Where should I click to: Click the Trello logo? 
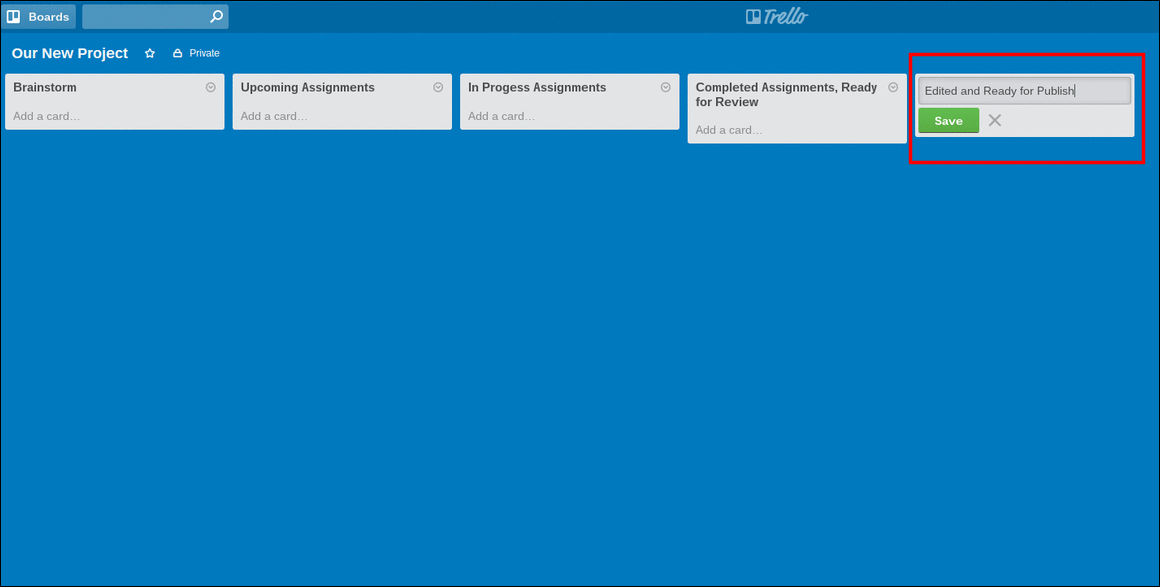click(777, 16)
